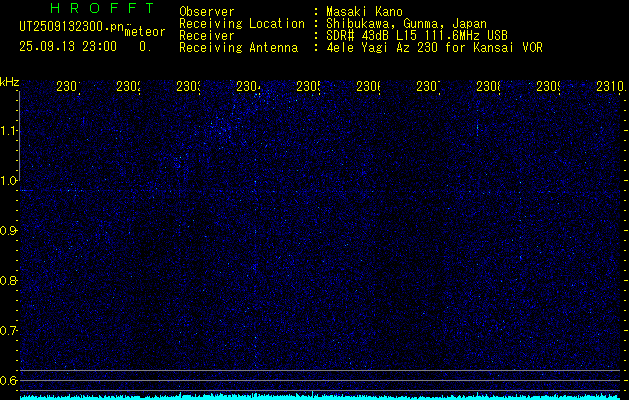629x400 pixels.
Task: Click the Receiving Location label
Action: pos(242,24)
